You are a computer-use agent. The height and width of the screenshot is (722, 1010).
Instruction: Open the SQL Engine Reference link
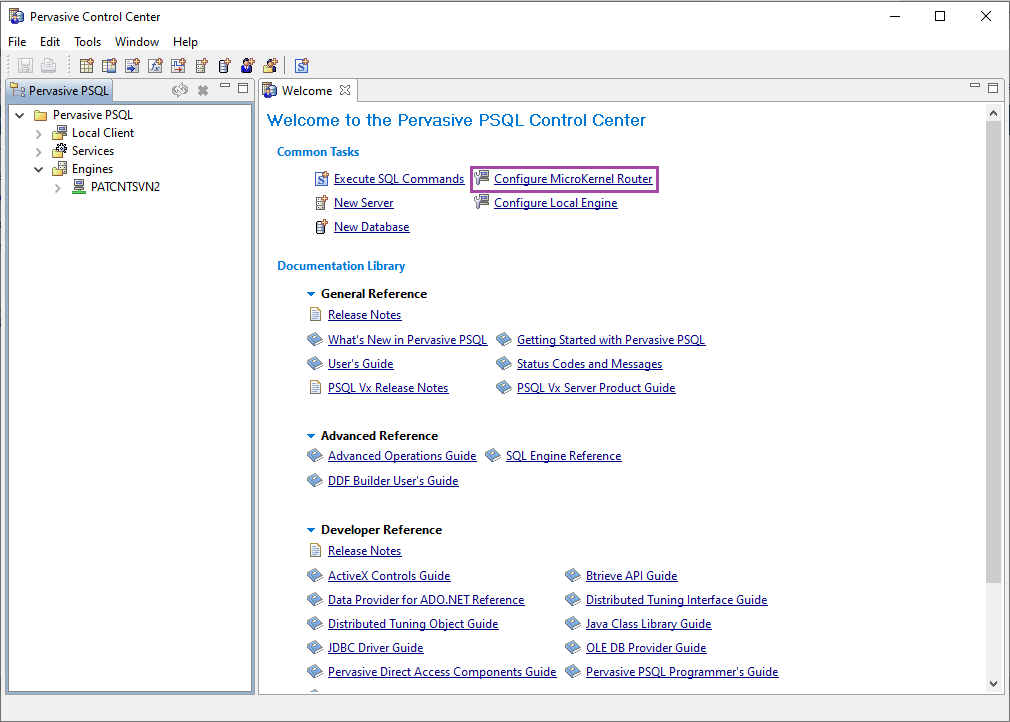pos(564,456)
